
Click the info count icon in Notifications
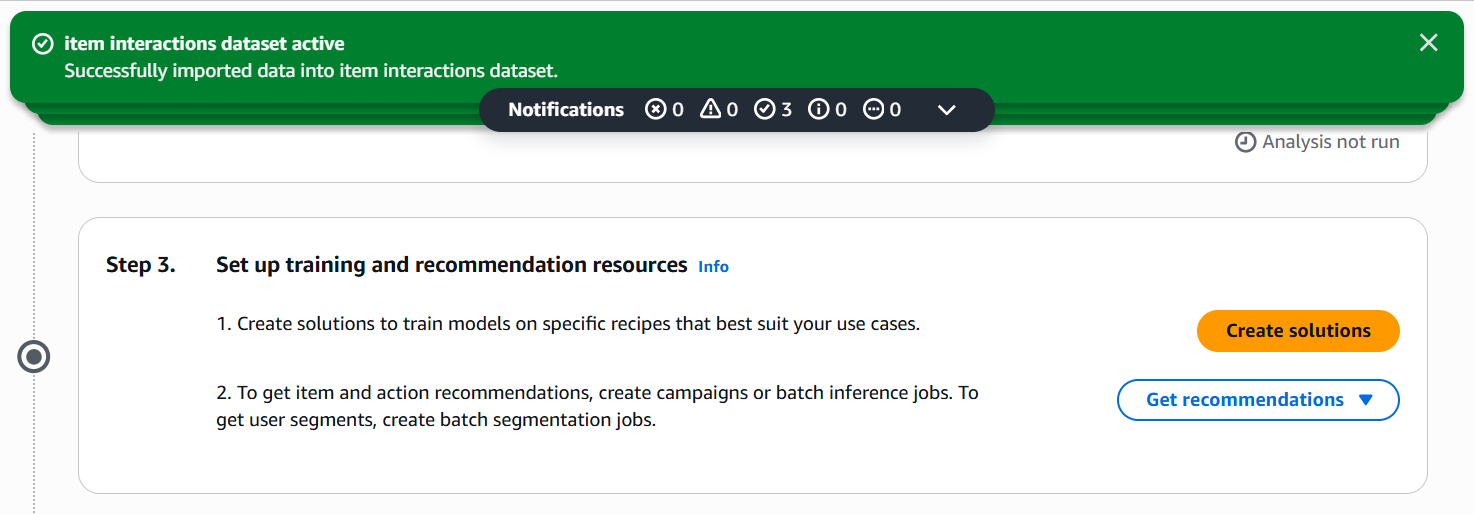(x=819, y=110)
